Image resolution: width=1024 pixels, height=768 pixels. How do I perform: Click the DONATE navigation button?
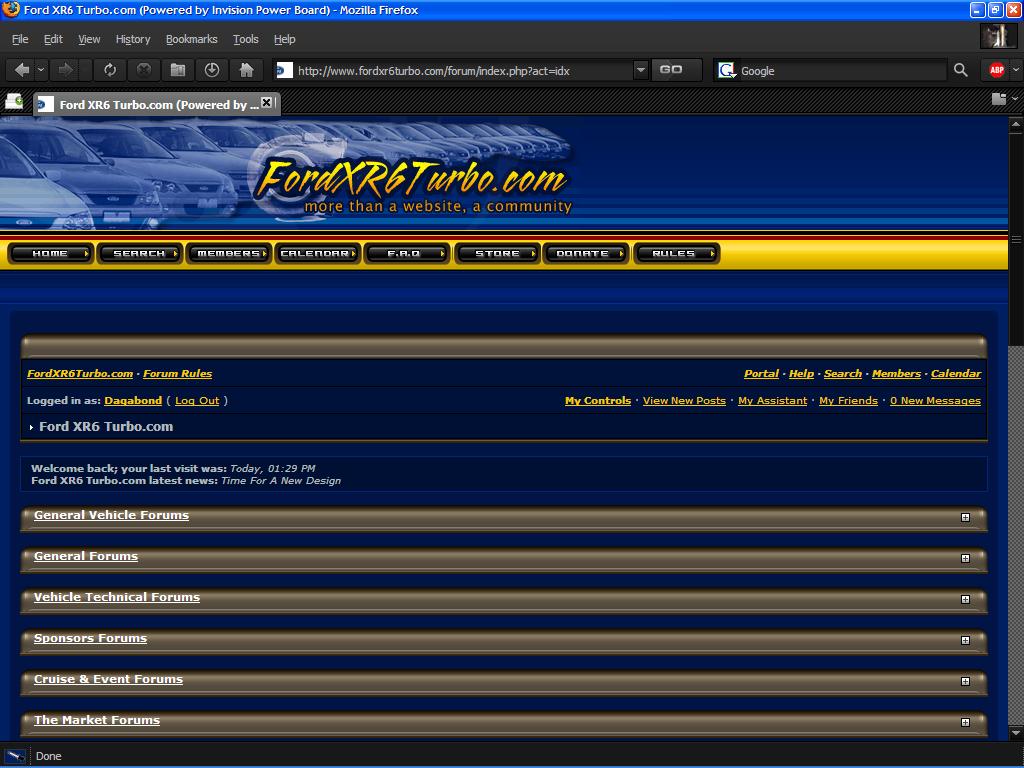pos(586,253)
